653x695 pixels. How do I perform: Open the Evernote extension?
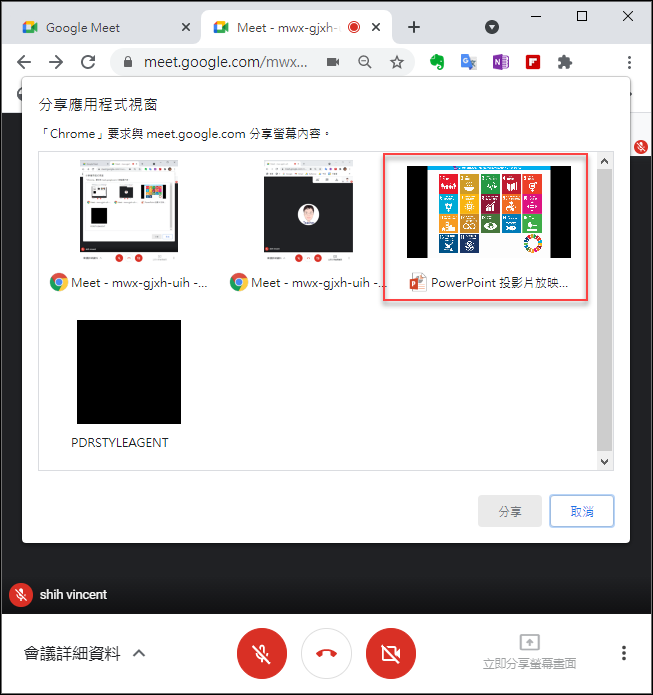tap(437, 62)
